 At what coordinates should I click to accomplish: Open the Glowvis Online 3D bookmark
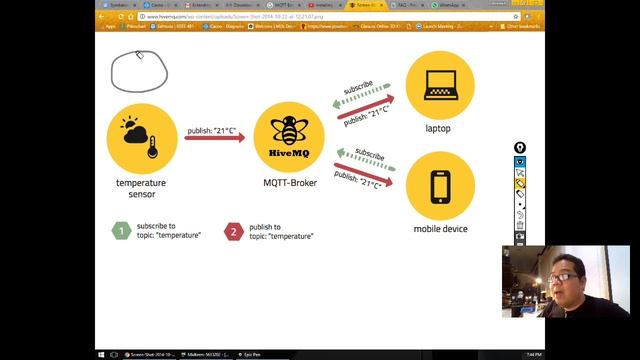click(376, 27)
